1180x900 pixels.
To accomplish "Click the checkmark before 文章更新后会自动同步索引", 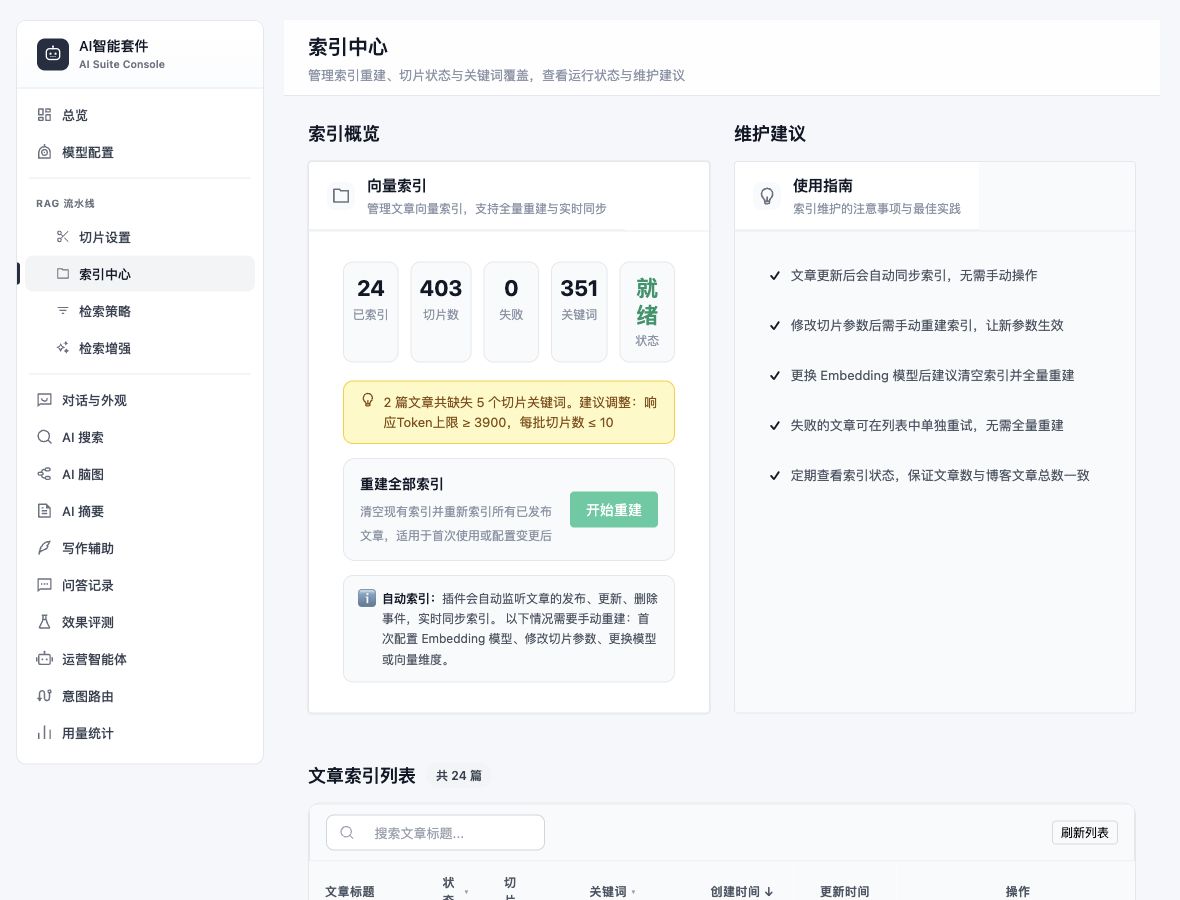I will click(x=774, y=275).
